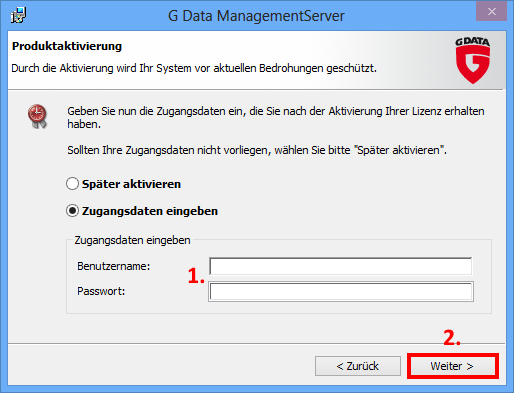Click the 'Sollten Ihre Zugangsdaten nicht vorliegen' hint text

[x=257, y=150]
